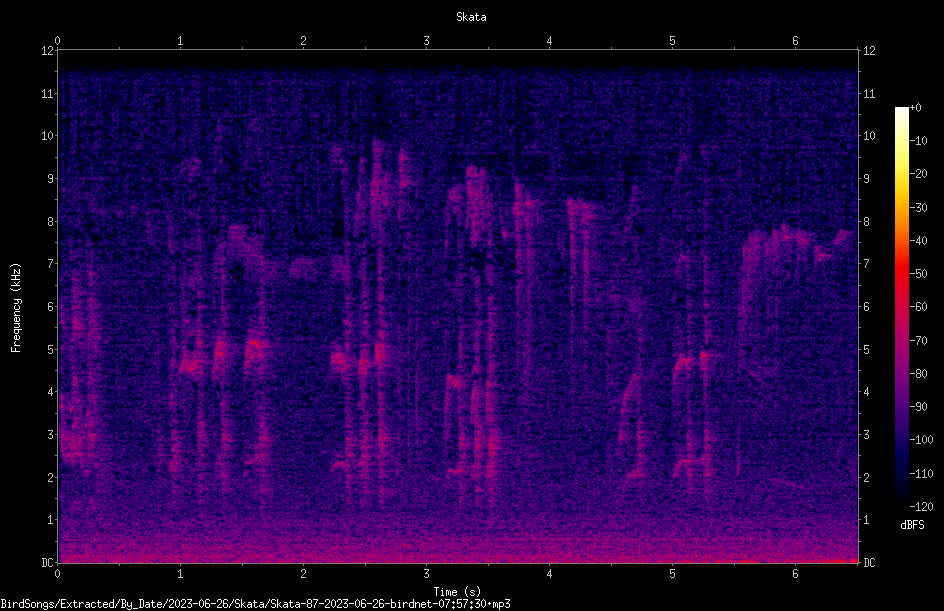The image size is (944, 611).
Task: Select the -100 color scale value
Action: [x=921, y=440]
